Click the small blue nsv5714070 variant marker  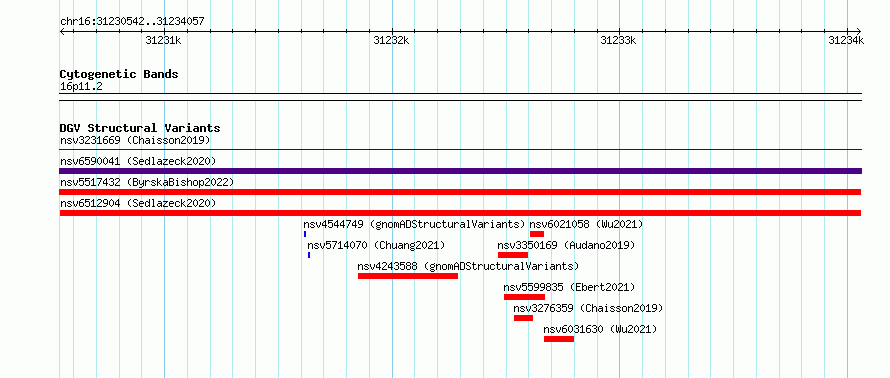pos(309,255)
